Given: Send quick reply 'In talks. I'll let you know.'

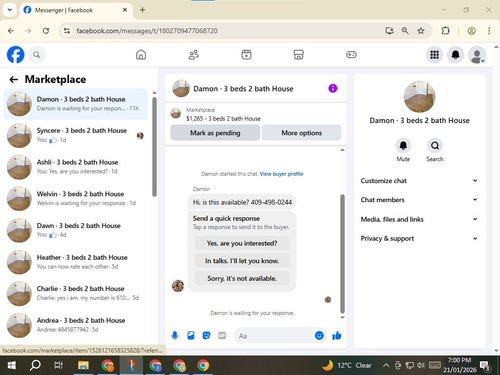Looking at the screenshot, I should click(x=242, y=261).
